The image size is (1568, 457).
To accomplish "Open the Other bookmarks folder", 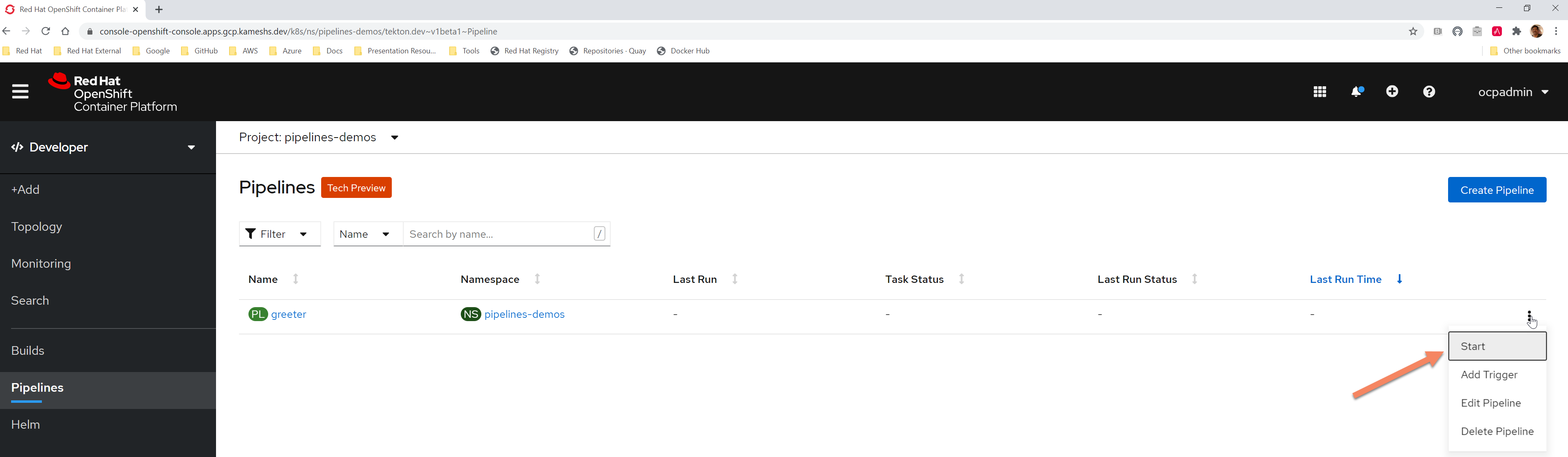I will coord(1525,51).
